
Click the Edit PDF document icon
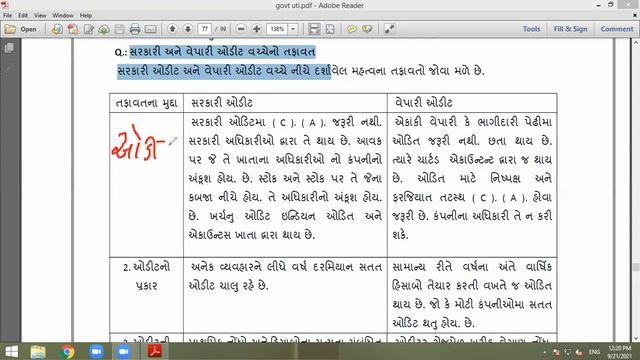point(89,29)
